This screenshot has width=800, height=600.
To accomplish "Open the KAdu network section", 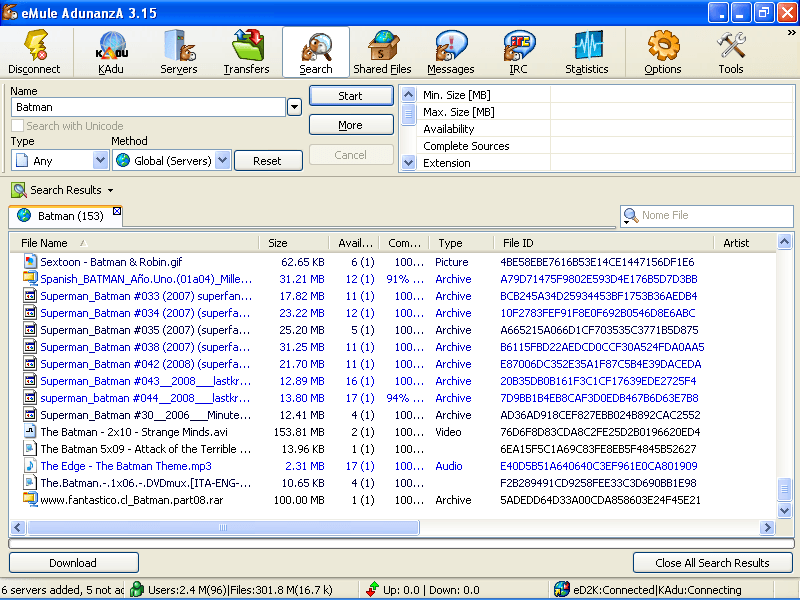I will point(111,53).
